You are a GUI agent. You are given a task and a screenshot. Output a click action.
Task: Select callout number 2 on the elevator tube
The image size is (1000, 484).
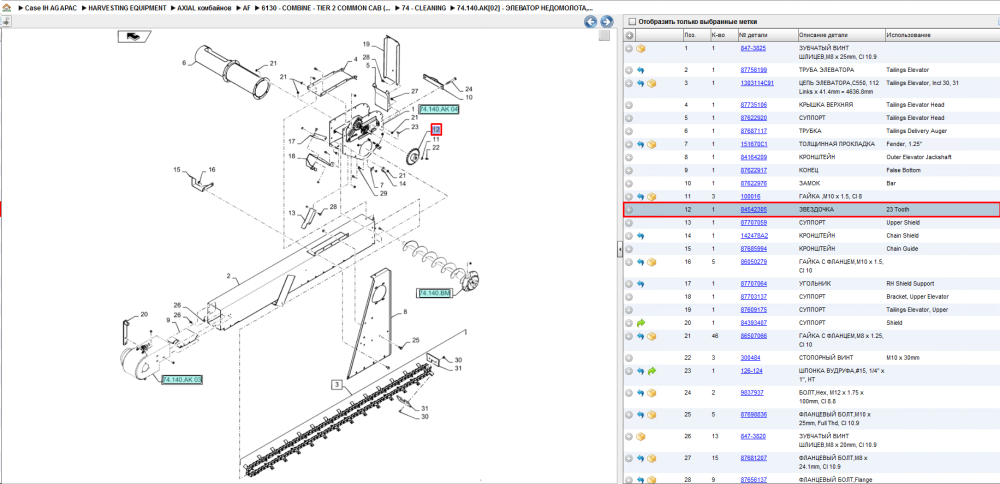(x=228, y=278)
